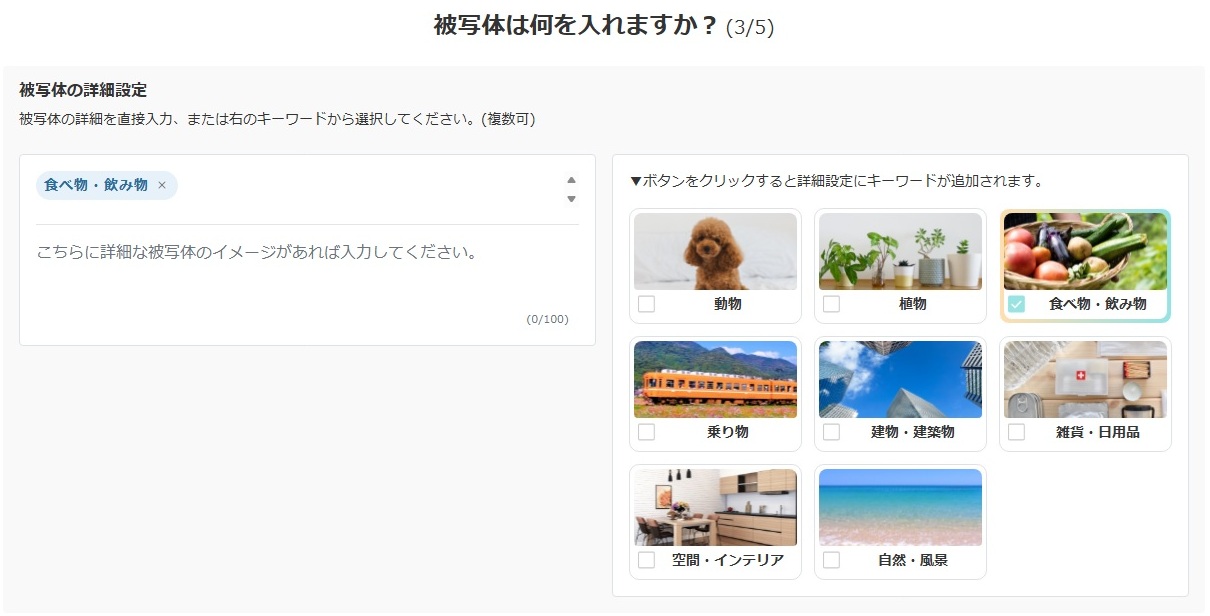The height and width of the screenshot is (616, 1210).
Task: Enable the 乗り物 checkbox
Action: click(x=647, y=432)
